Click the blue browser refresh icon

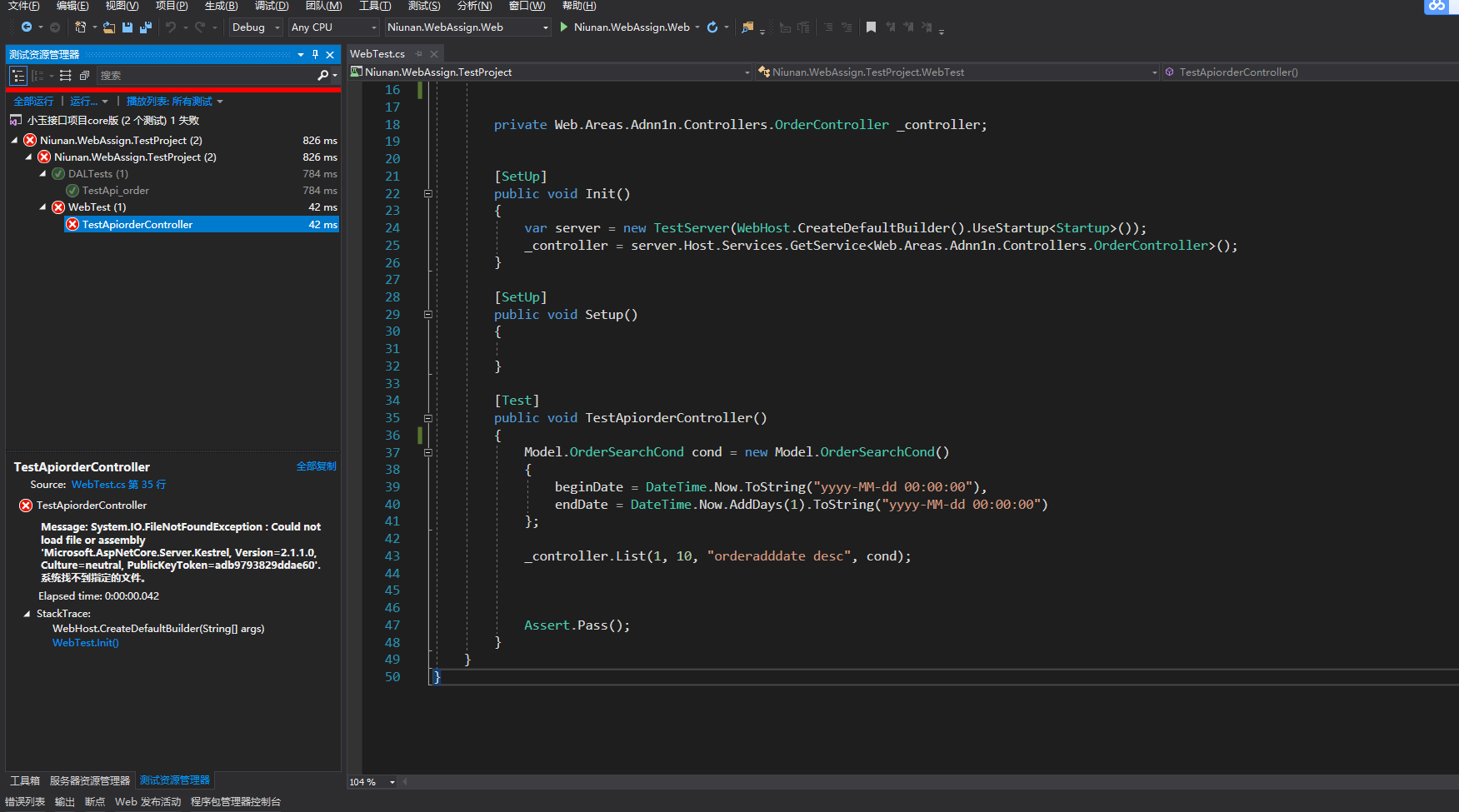[x=712, y=27]
